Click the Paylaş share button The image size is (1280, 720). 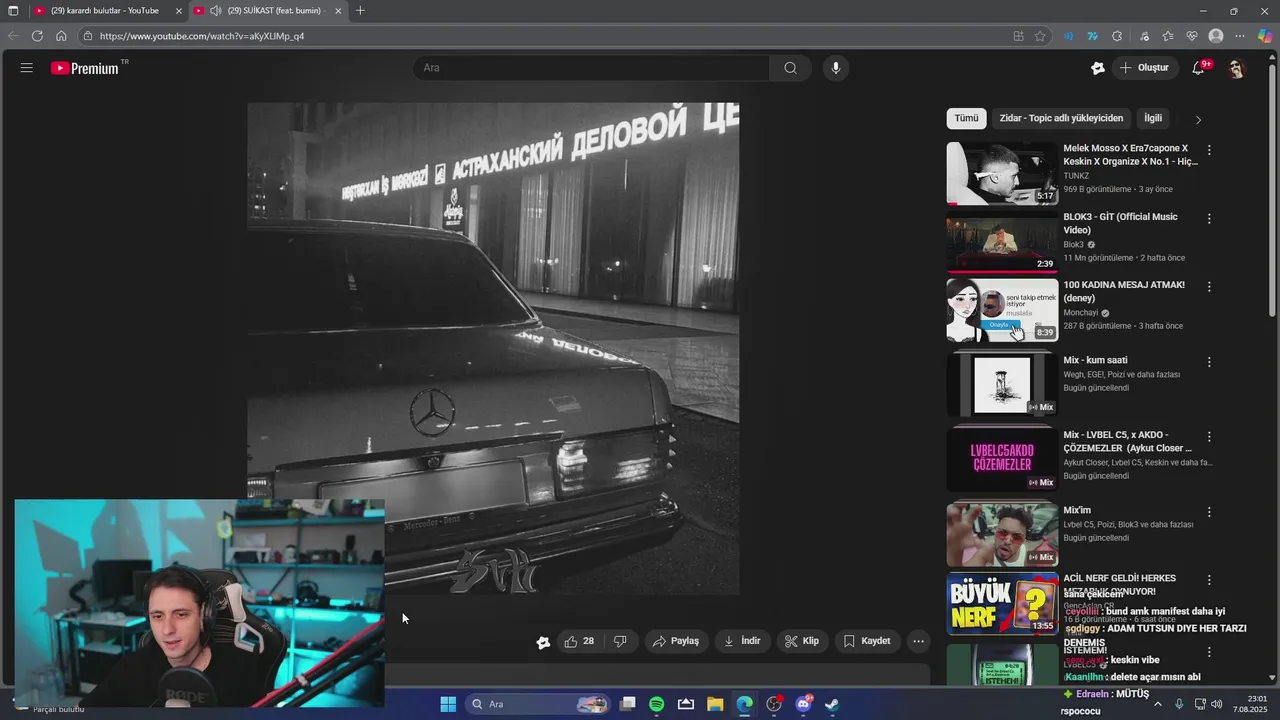tap(676, 641)
